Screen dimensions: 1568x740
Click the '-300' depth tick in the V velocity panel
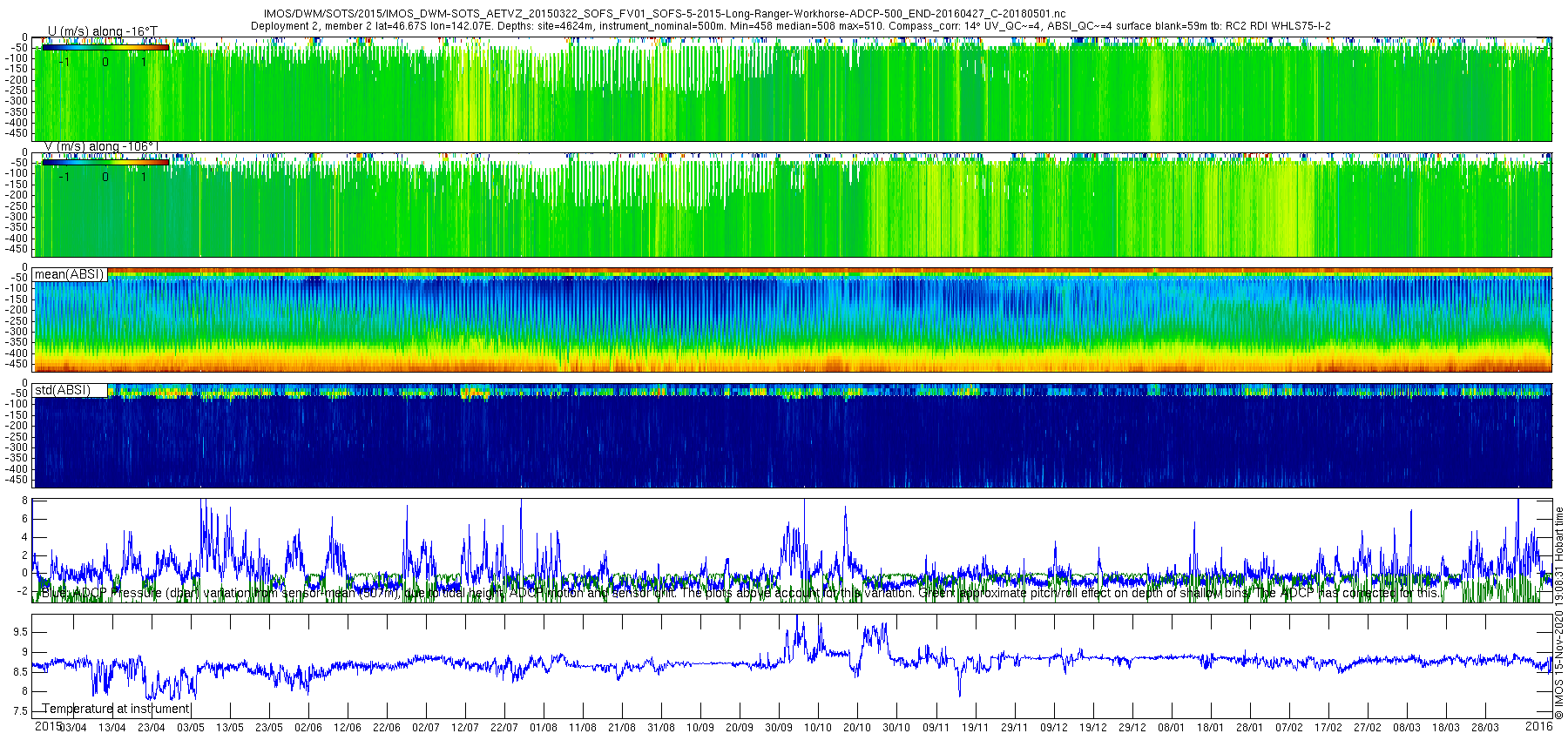click(17, 217)
